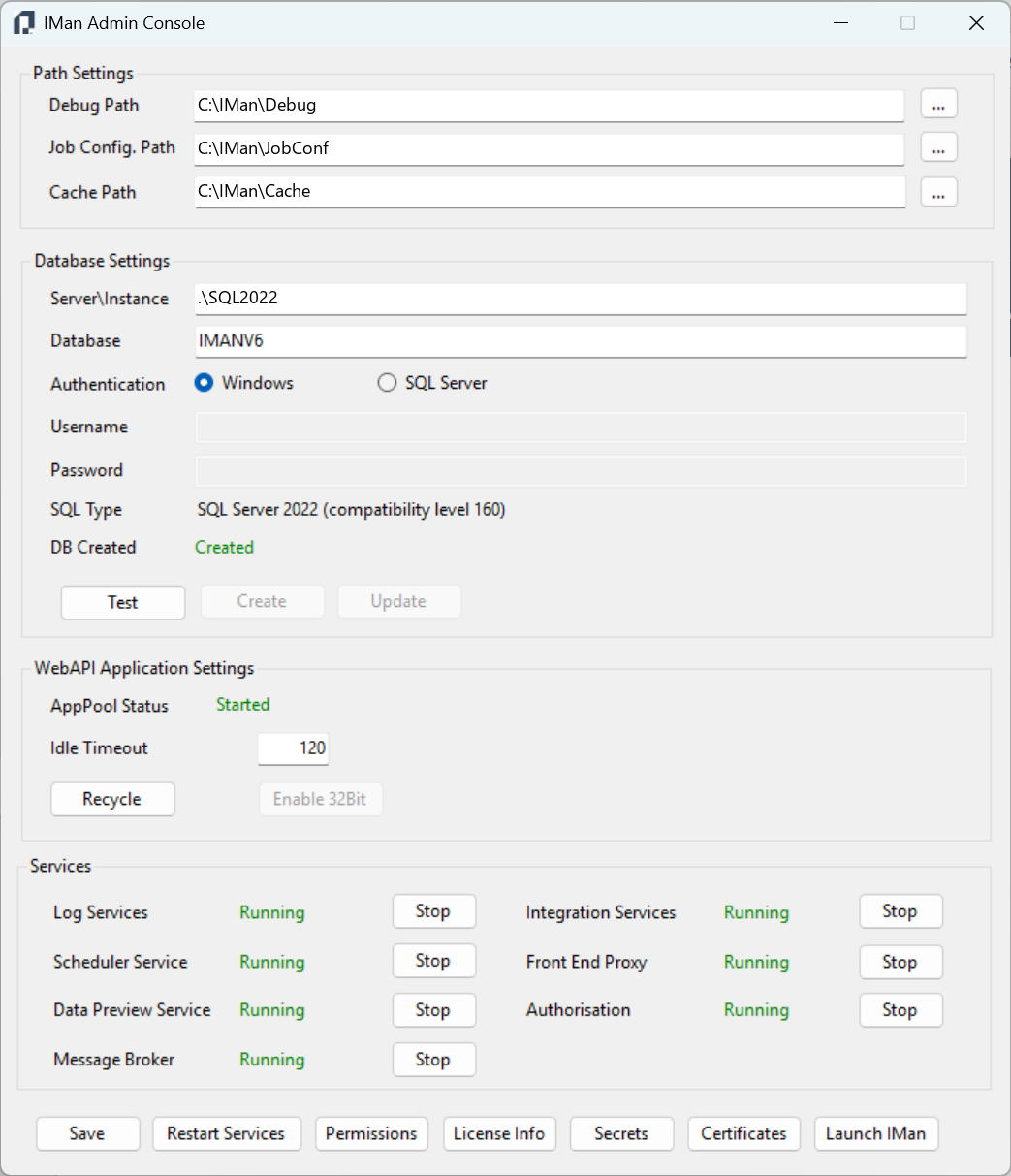The height and width of the screenshot is (1176, 1011).
Task: Save the admin console settings
Action: point(88,1133)
